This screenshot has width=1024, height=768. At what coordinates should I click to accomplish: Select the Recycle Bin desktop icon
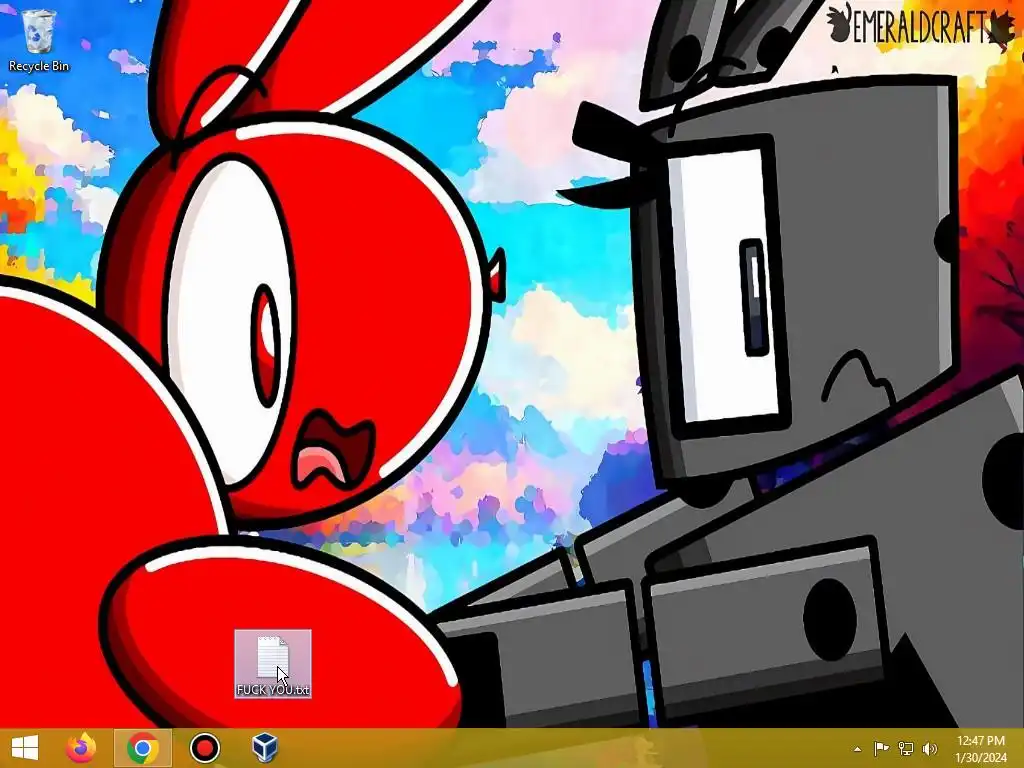coord(39,40)
